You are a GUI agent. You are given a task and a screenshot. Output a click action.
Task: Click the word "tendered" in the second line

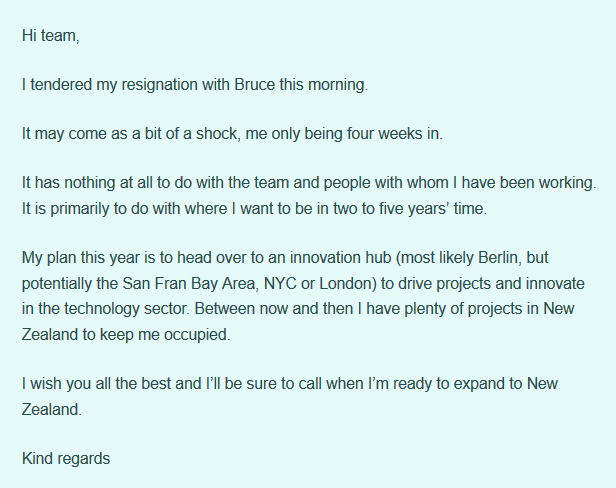(x=61, y=85)
